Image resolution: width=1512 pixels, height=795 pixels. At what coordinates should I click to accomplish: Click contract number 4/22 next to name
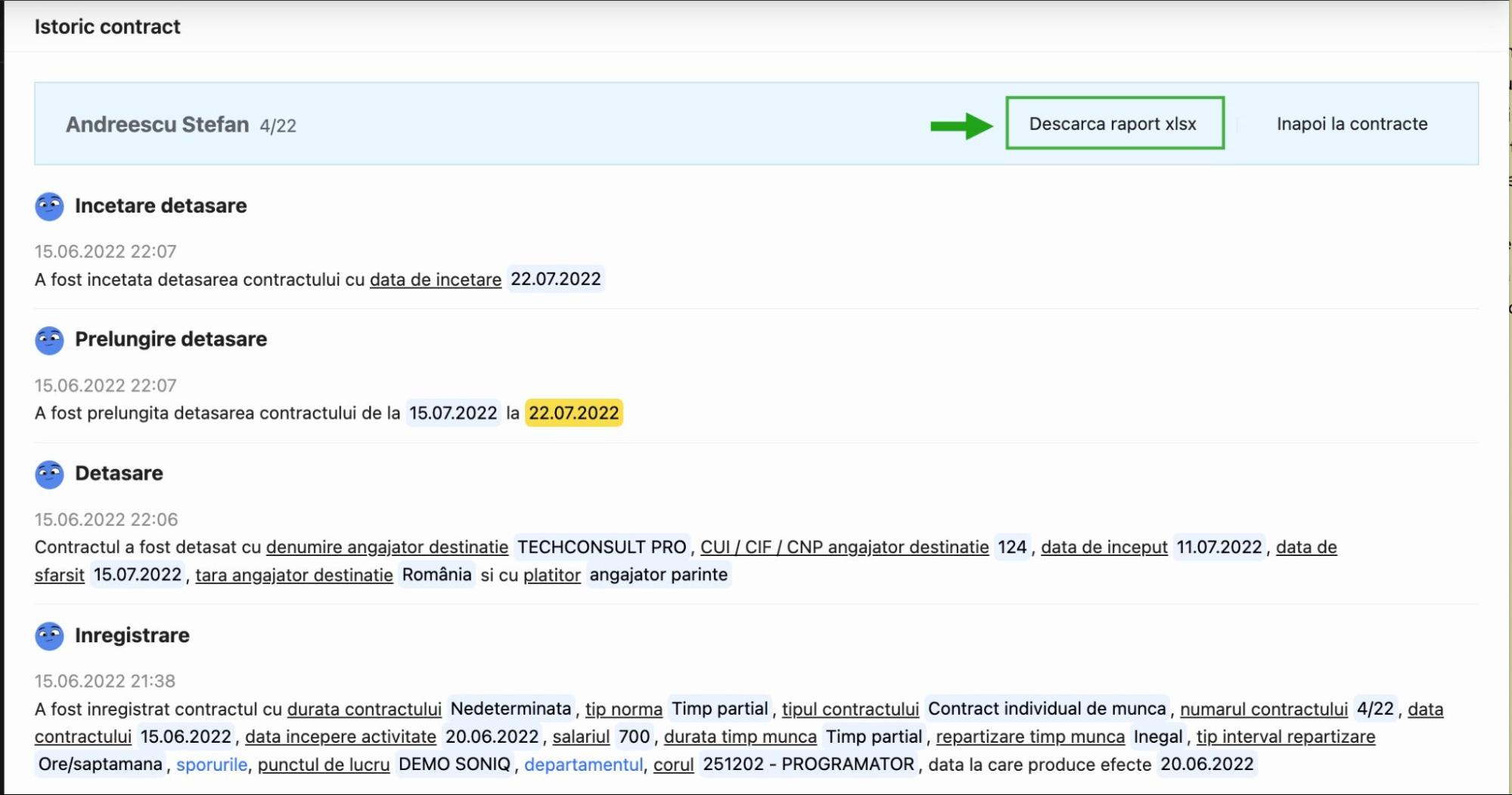pyautogui.click(x=278, y=126)
